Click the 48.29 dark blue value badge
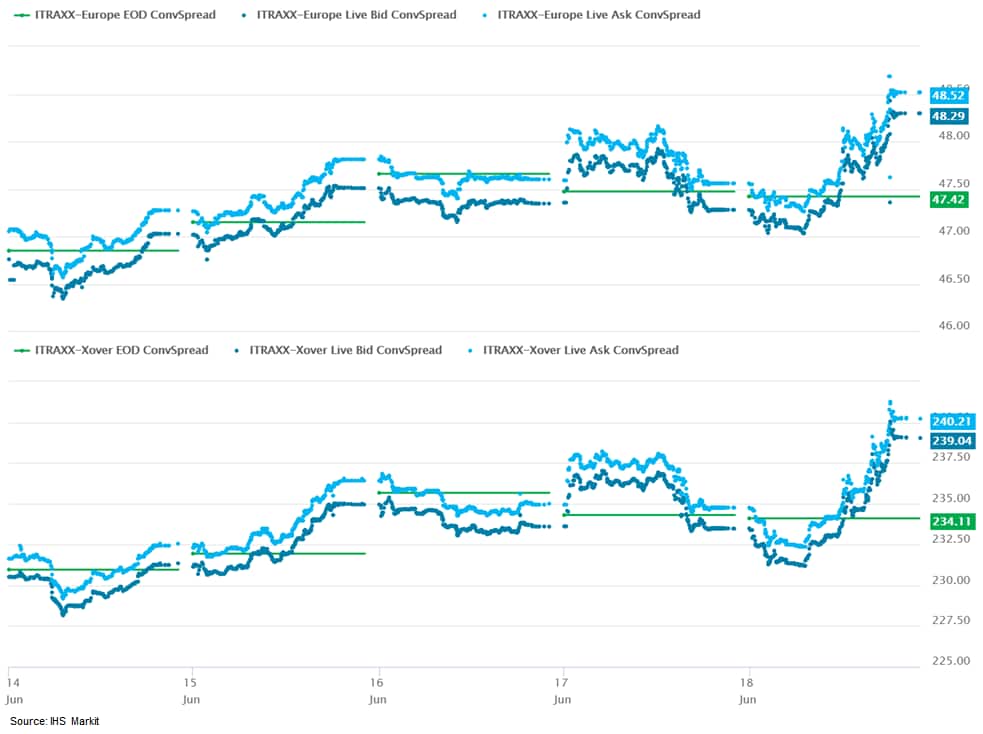Image resolution: width=983 pixels, height=734 pixels. click(x=947, y=116)
